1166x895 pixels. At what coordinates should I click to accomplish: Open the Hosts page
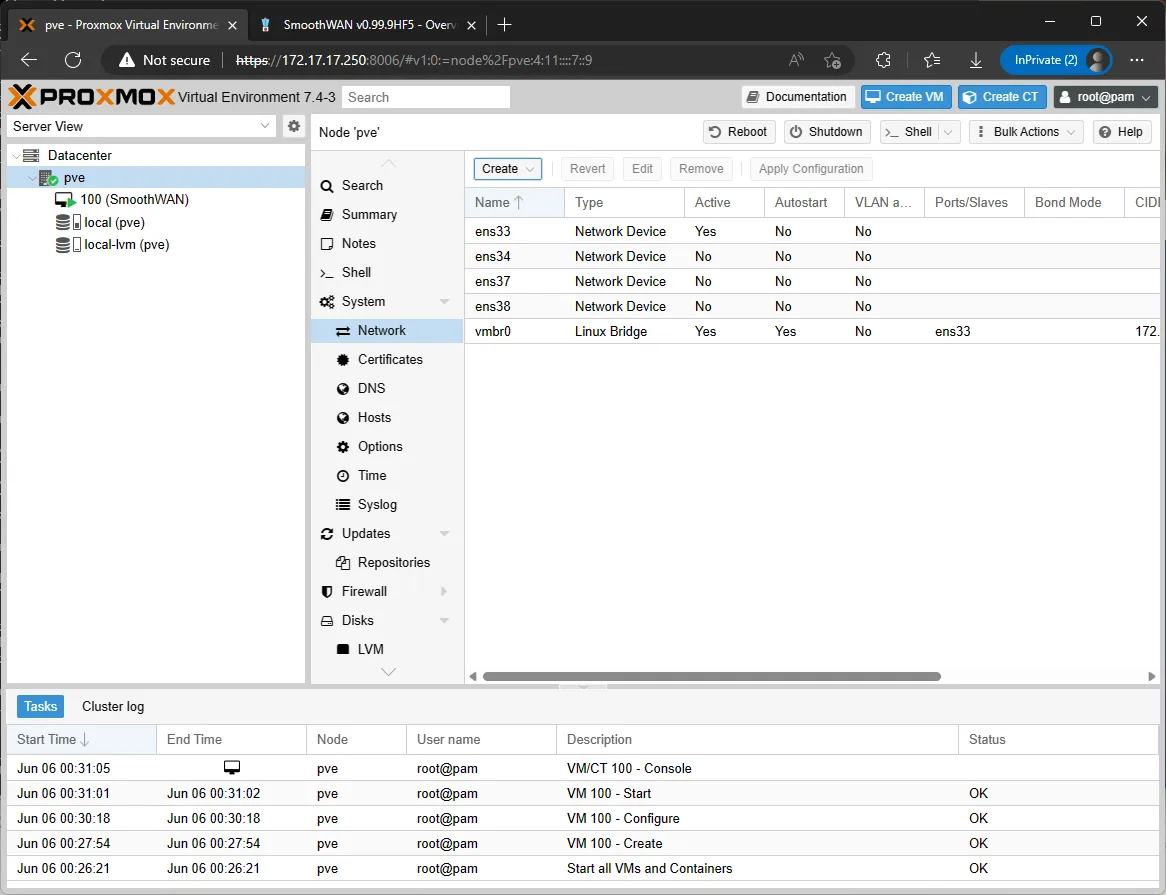387,418
